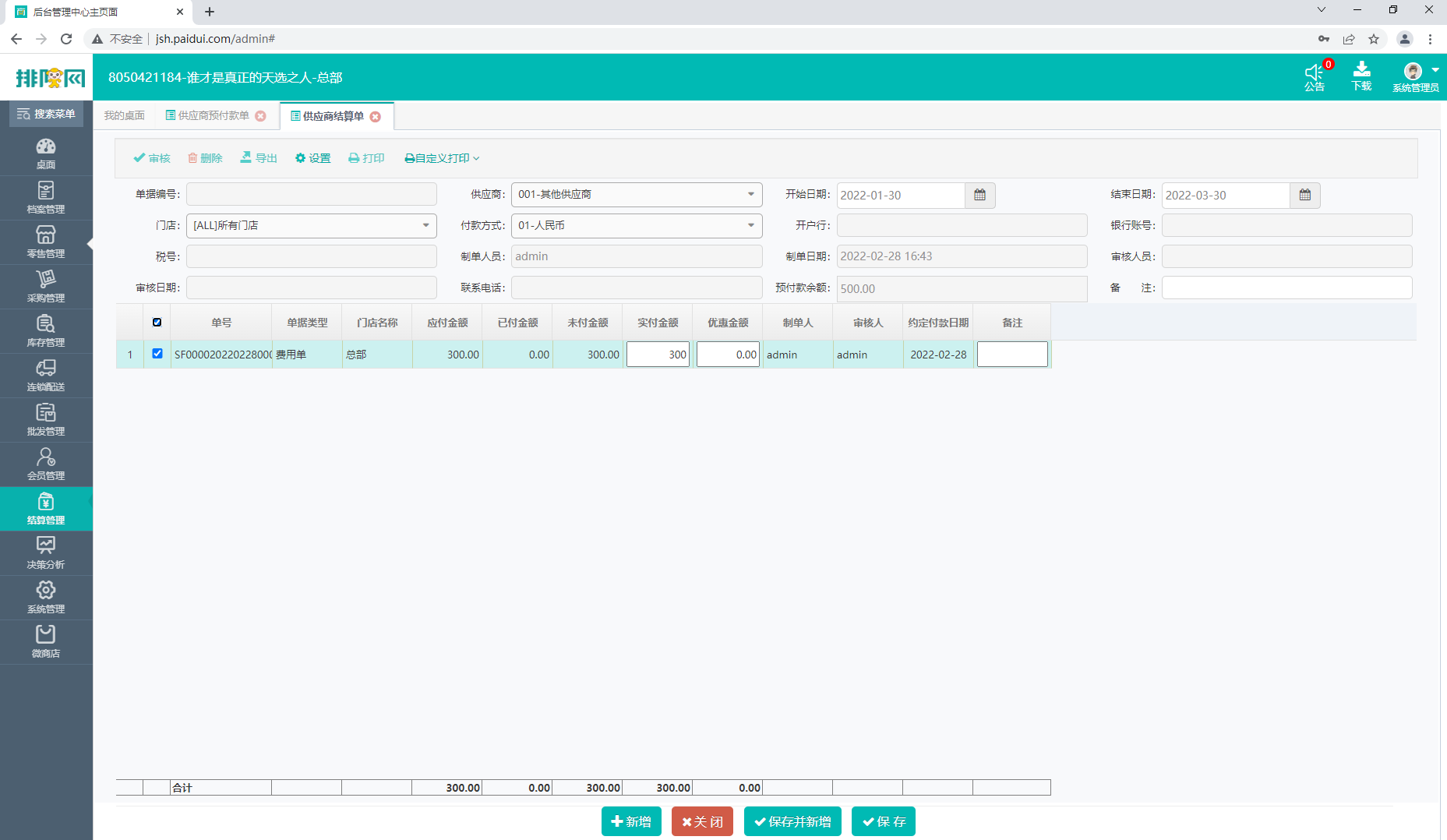Click the 导出 export button
Viewport: 1447px width, 840px height.
coord(259,158)
